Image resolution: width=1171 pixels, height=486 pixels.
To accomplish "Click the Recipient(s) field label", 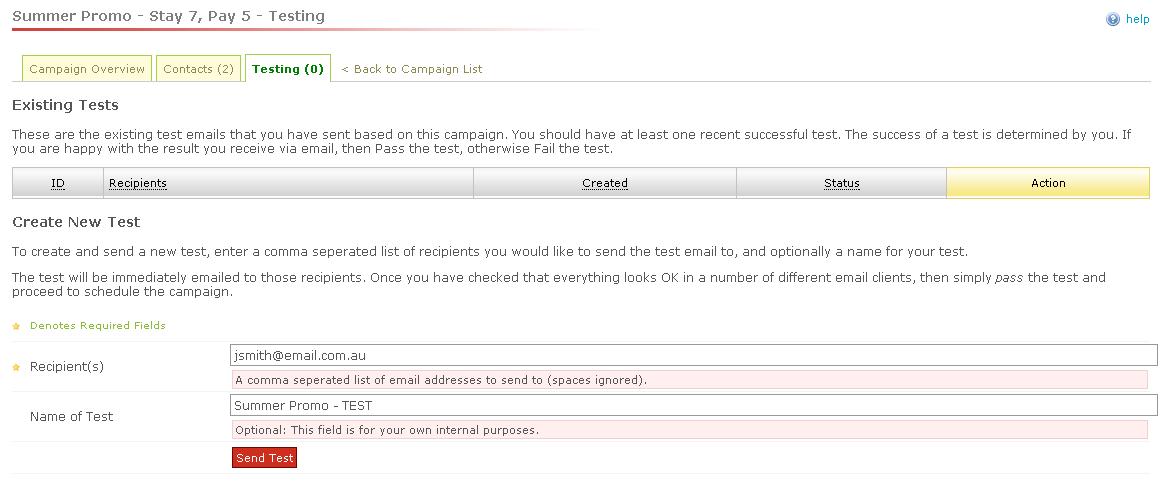I will tap(67, 367).
